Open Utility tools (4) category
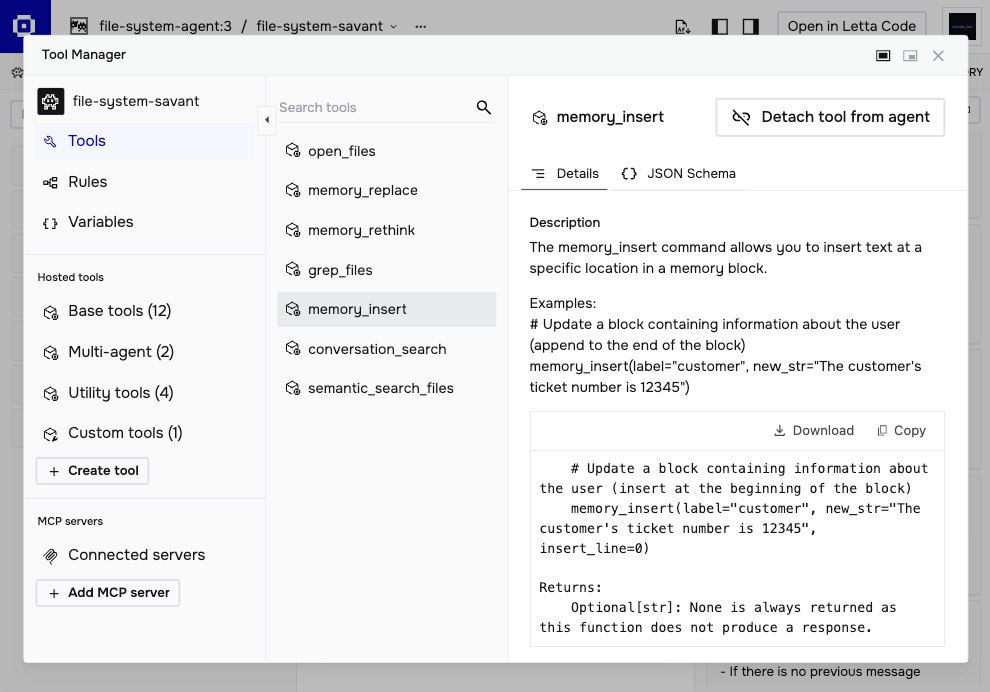The image size is (990, 692). 145,393
